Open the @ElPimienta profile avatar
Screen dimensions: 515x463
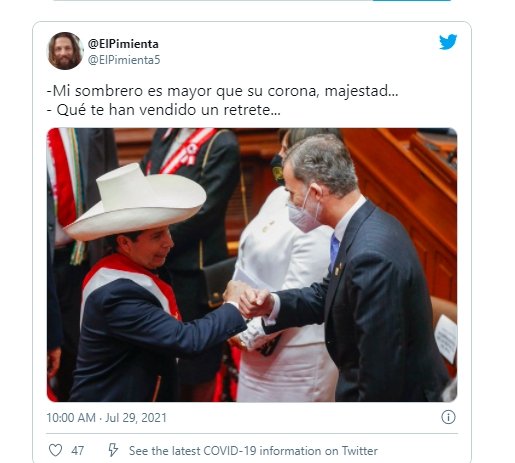(x=65, y=51)
